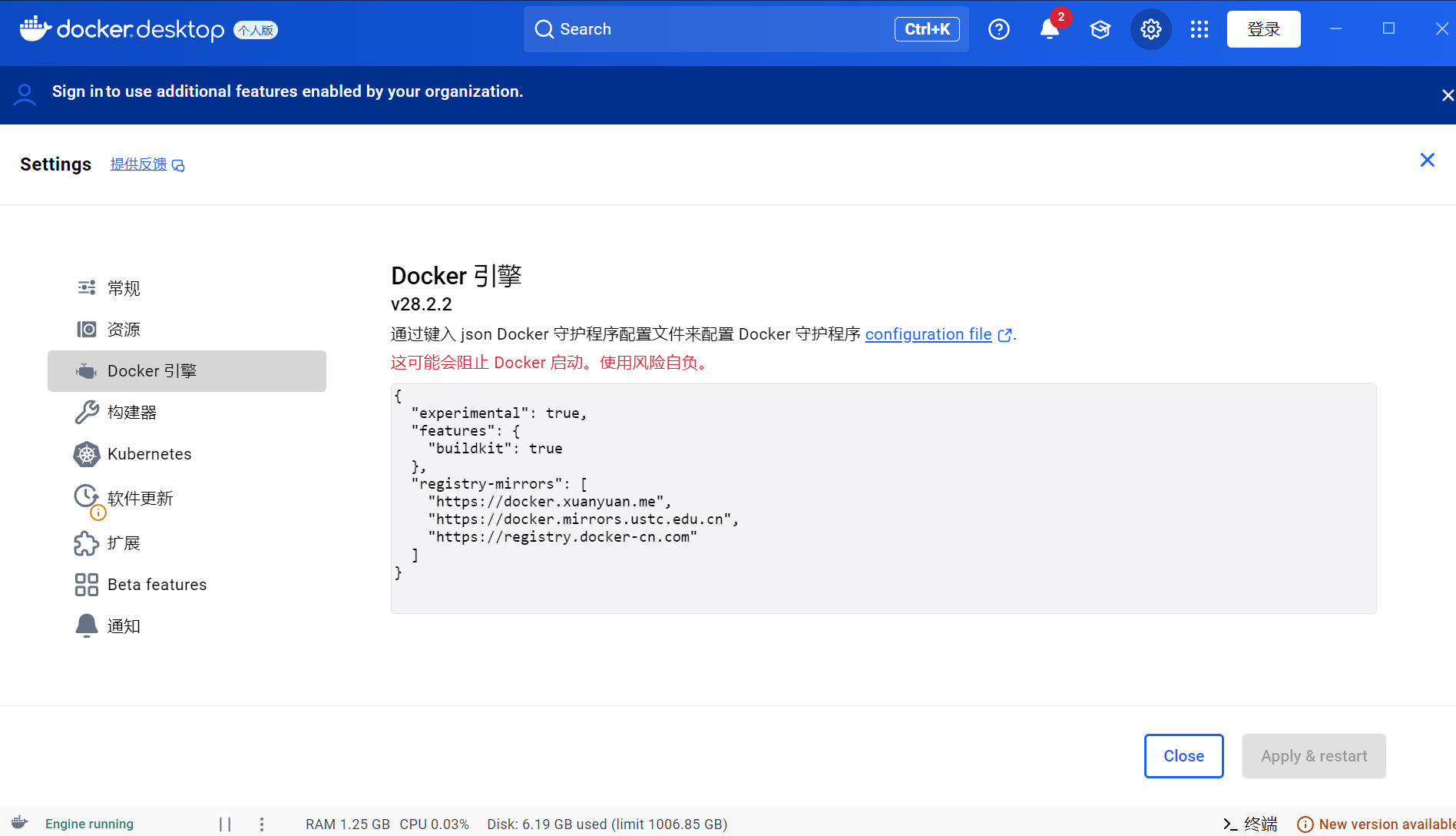Open the Kubernetes settings section
Viewport: 1456px width, 836px height.
(x=187, y=454)
